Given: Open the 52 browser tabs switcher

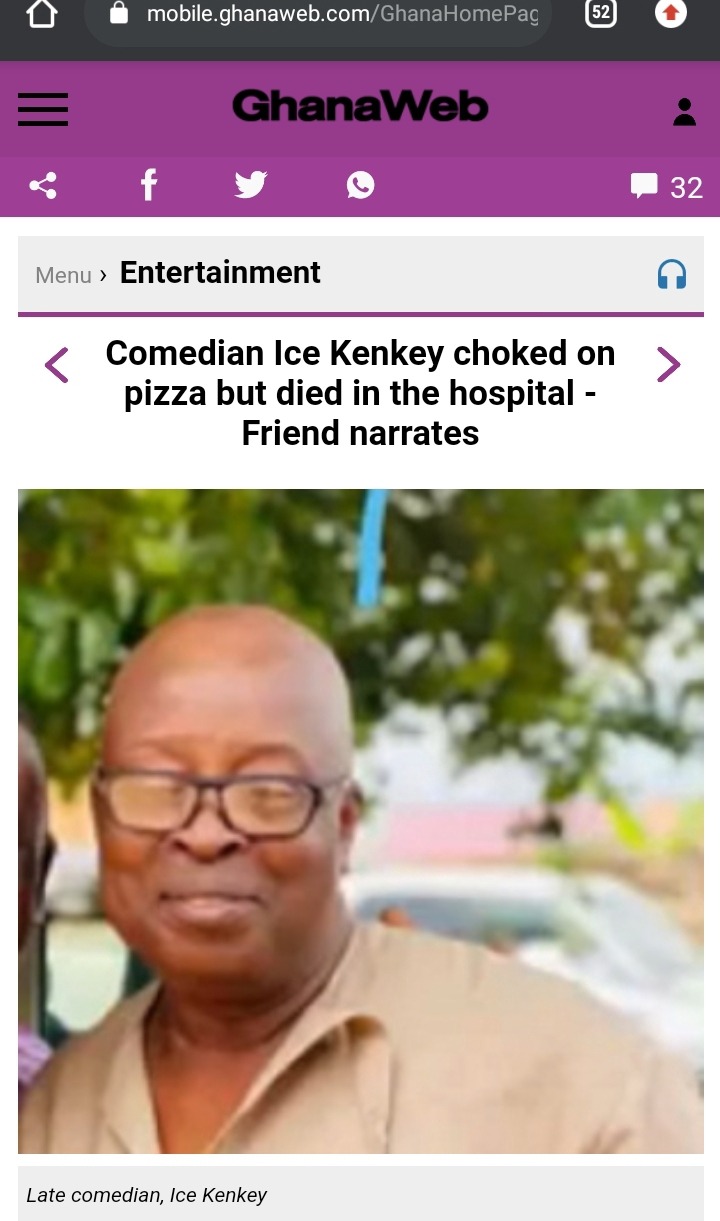Looking at the screenshot, I should (x=600, y=13).
